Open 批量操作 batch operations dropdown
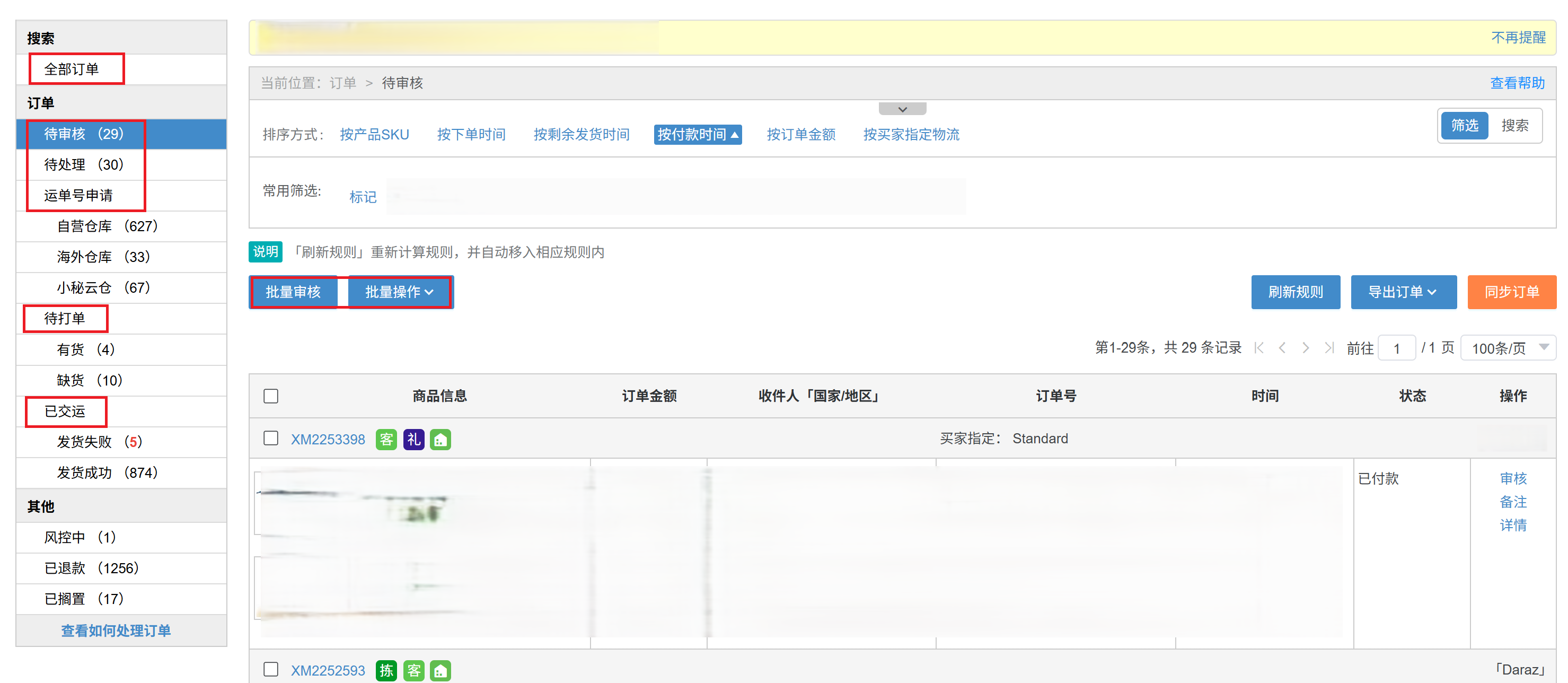The height and width of the screenshot is (683, 1568). 399,292
